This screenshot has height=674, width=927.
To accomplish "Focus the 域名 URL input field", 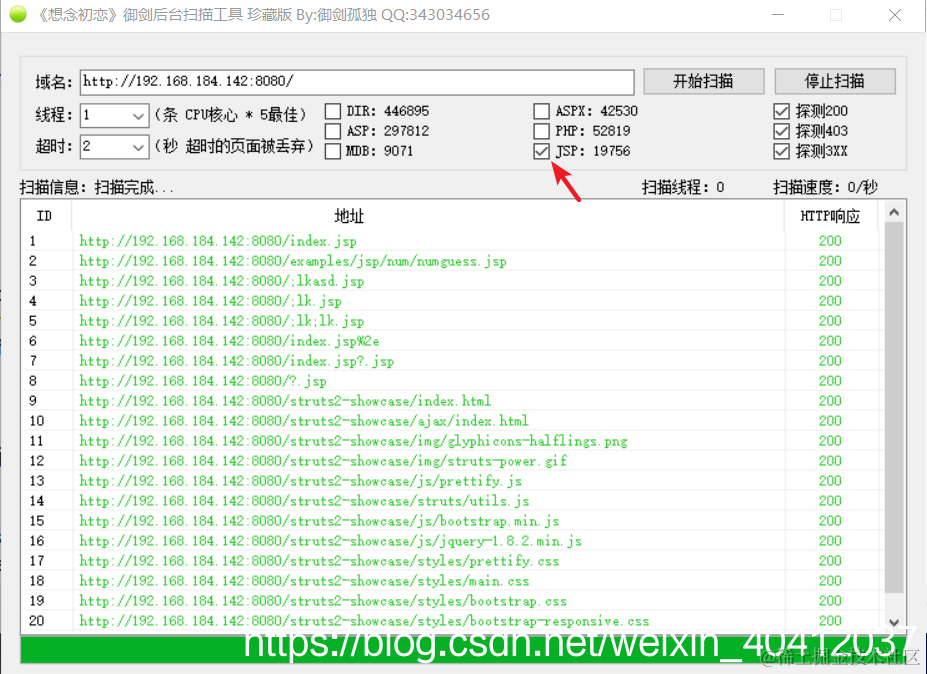I will tap(357, 82).
